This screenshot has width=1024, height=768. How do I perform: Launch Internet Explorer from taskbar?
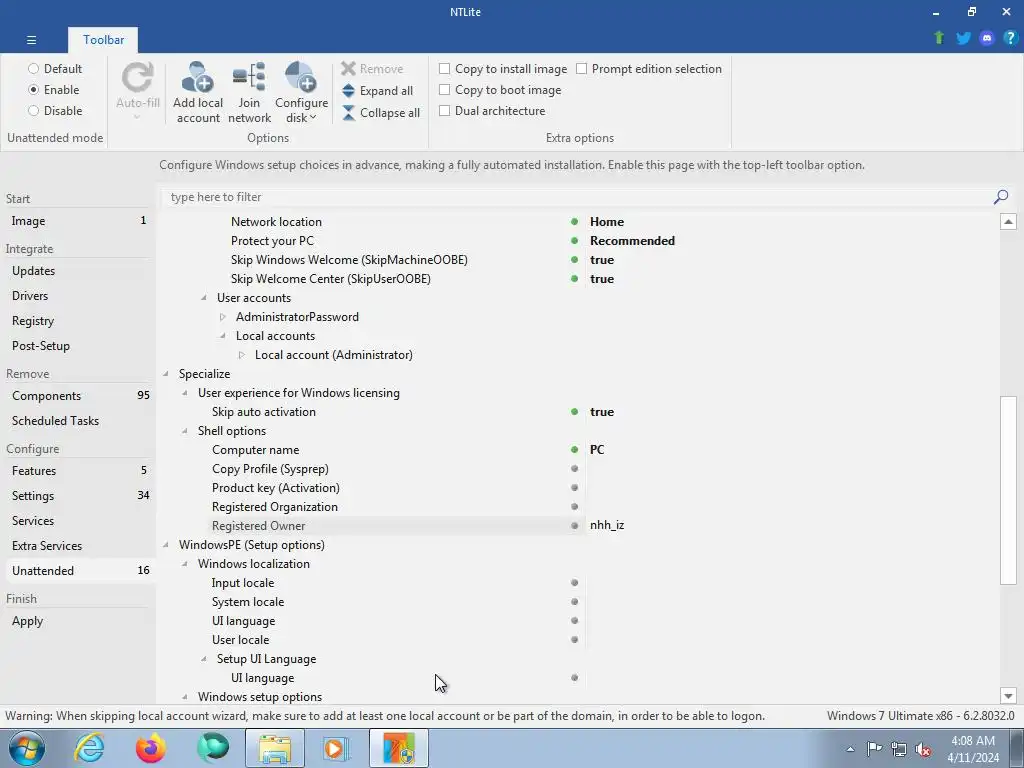coord(89,748)
